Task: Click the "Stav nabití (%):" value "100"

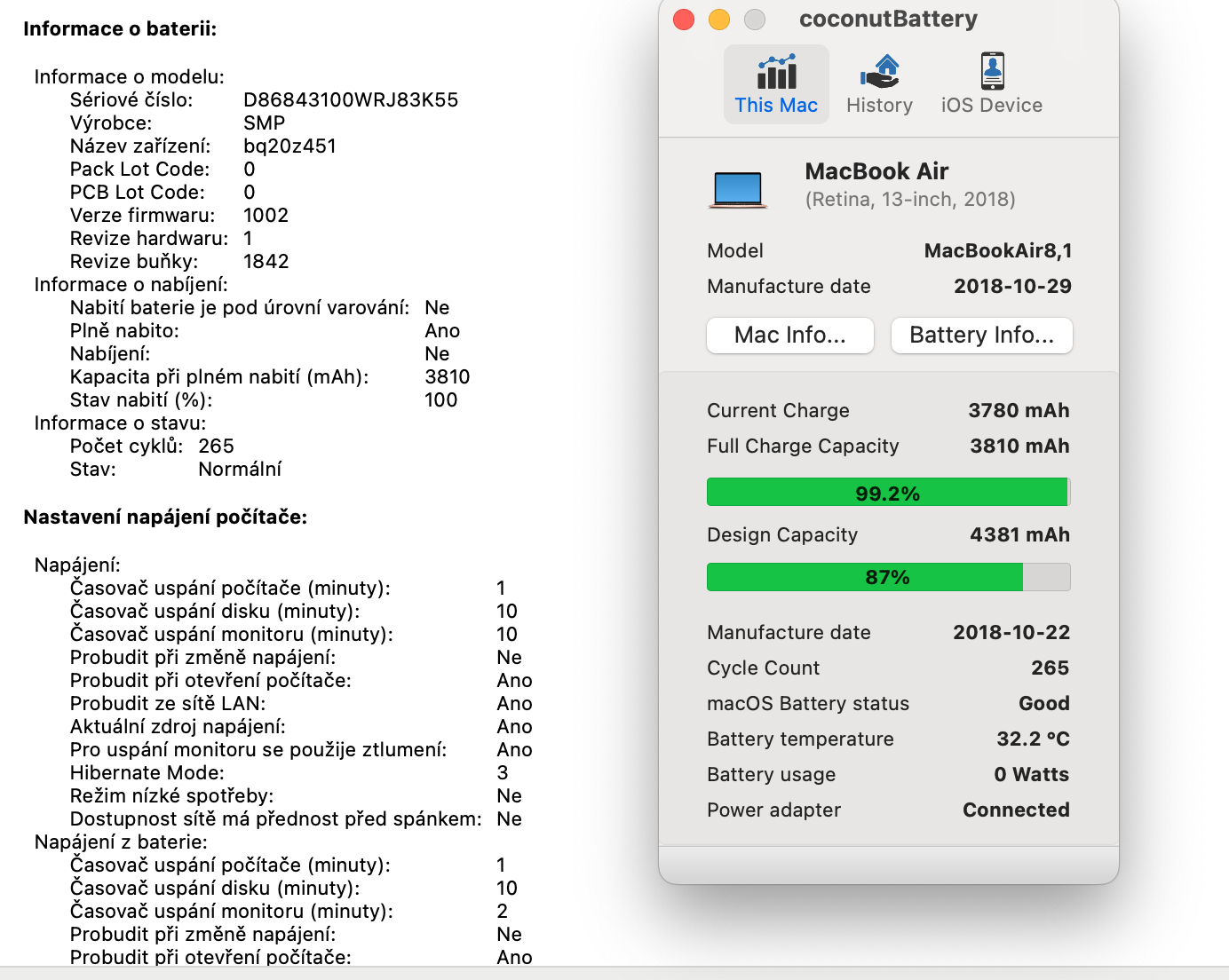Action: (x=441, y=399)
